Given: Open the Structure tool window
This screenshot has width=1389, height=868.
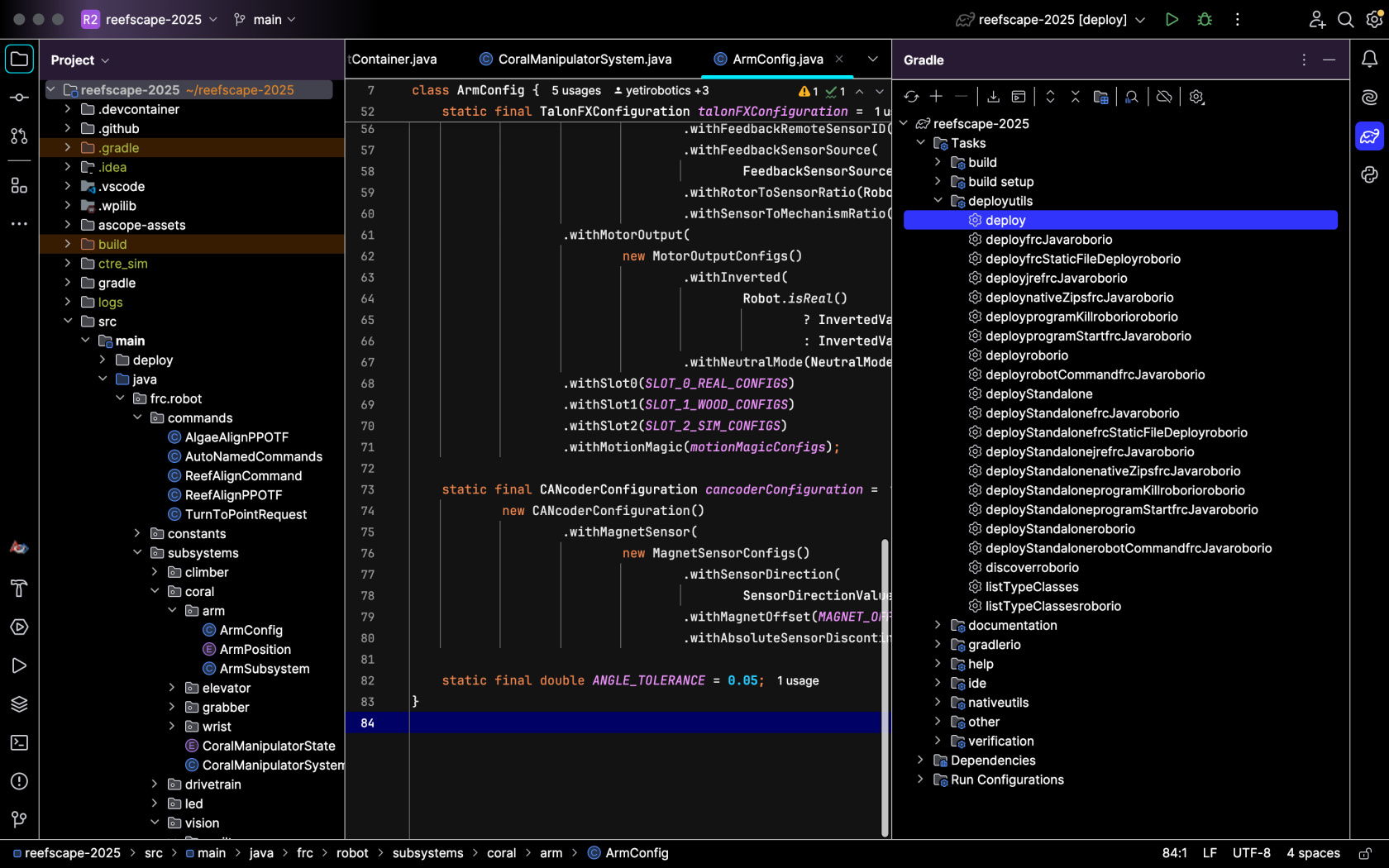Looking at the screenshot, I should click(19, 186).
